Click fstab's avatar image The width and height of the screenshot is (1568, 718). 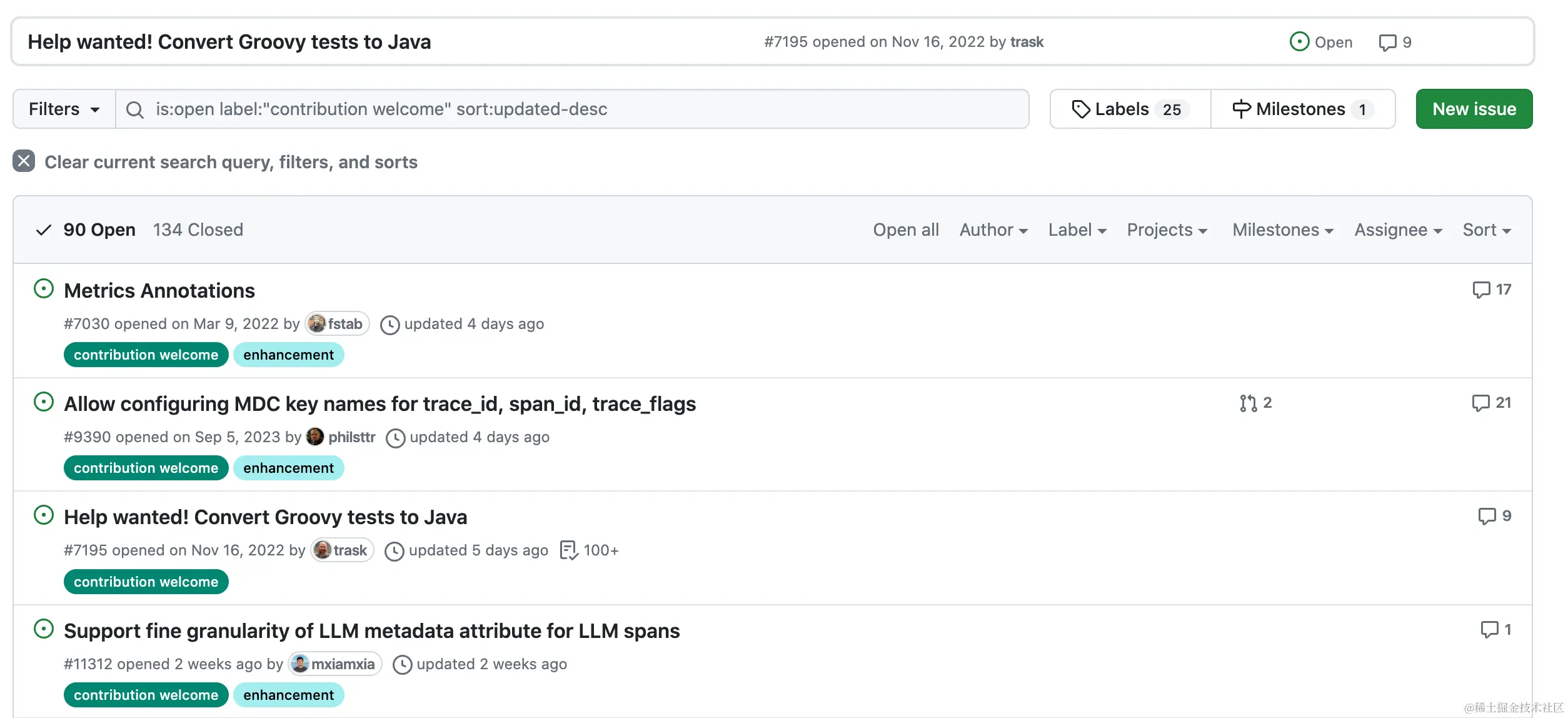[317, 324]
